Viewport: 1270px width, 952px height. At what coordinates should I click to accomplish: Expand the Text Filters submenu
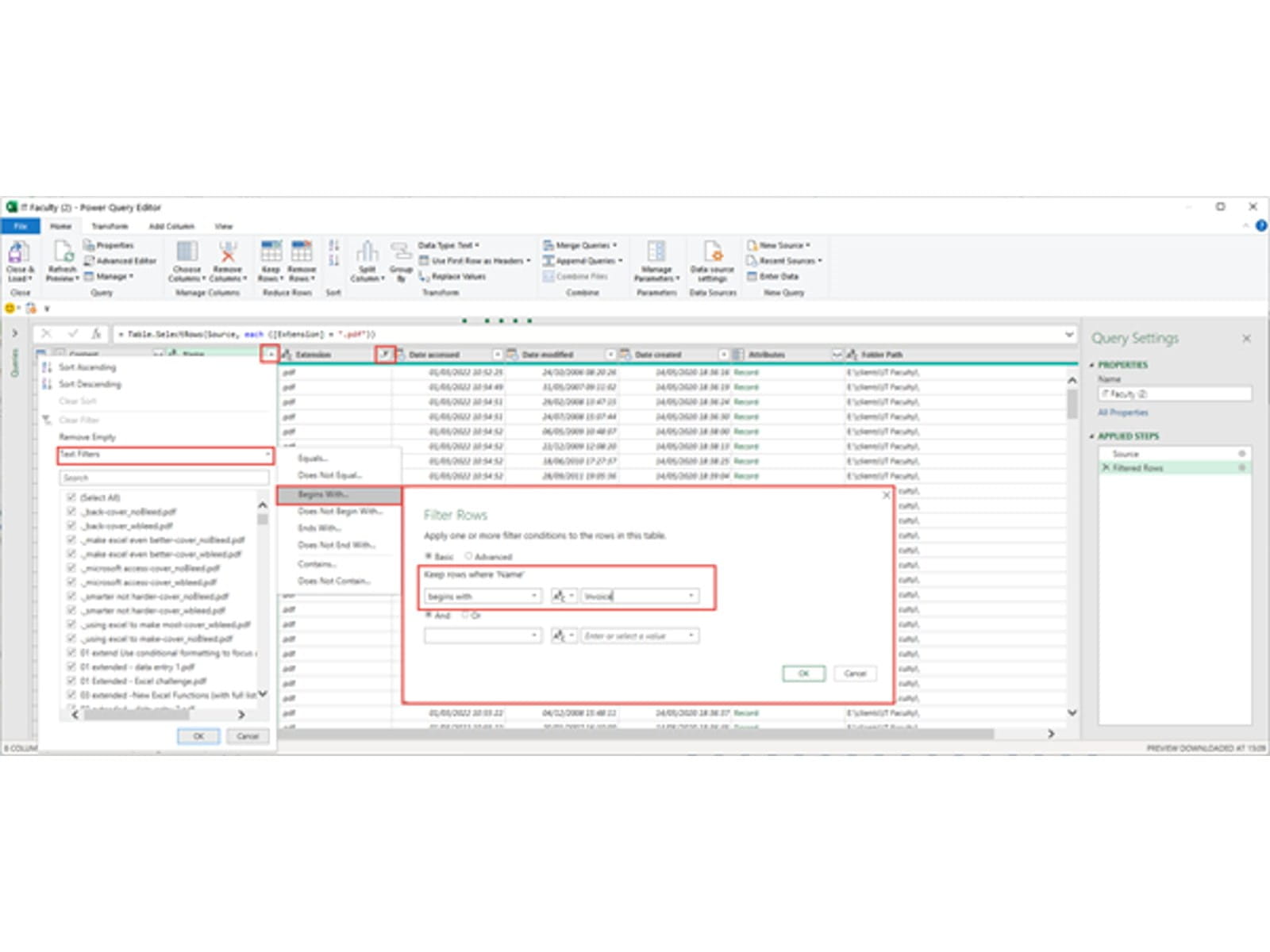[165, 455]
